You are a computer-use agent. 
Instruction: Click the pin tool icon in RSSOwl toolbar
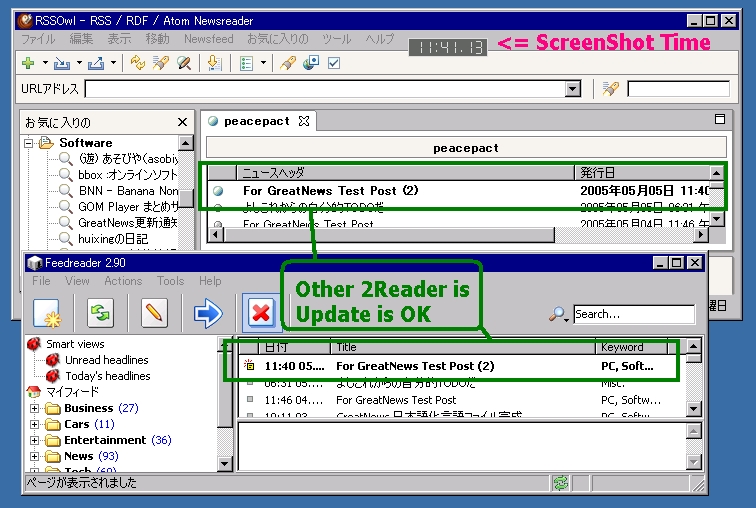click(287, 63)
